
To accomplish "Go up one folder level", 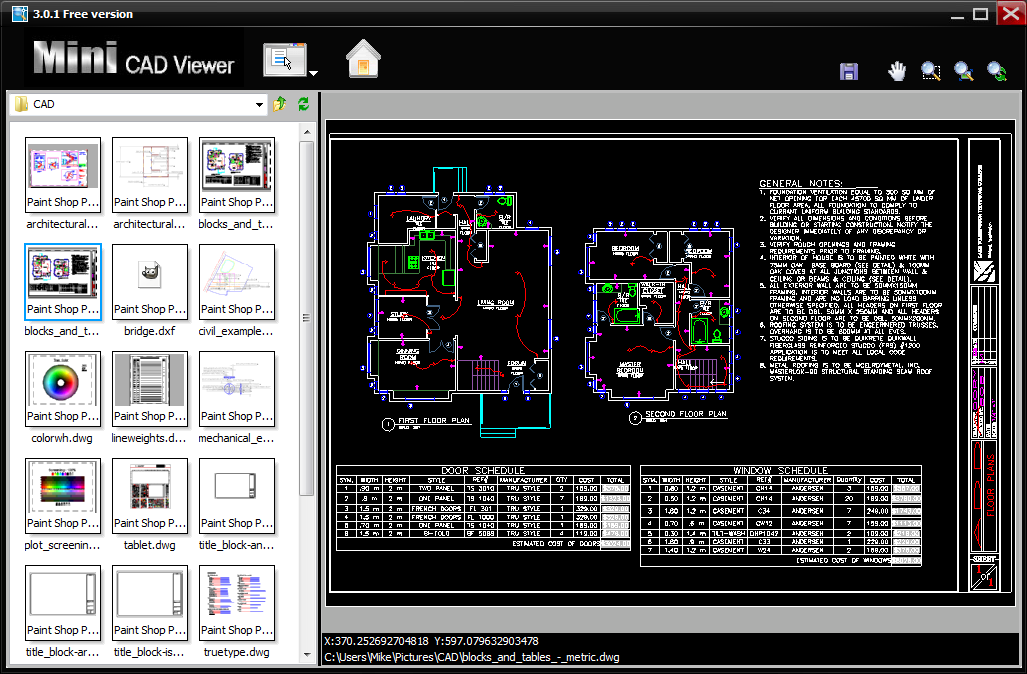I will coord(280,103).
